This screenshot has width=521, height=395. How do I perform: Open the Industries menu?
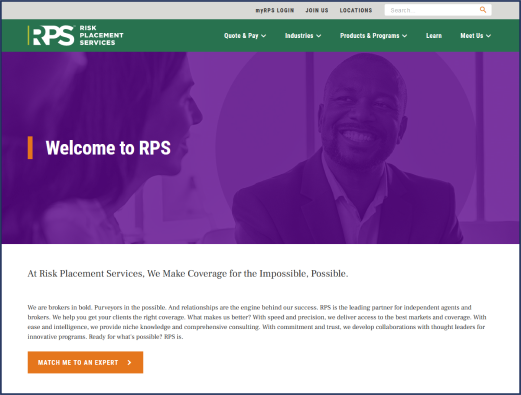pos(303,36)
